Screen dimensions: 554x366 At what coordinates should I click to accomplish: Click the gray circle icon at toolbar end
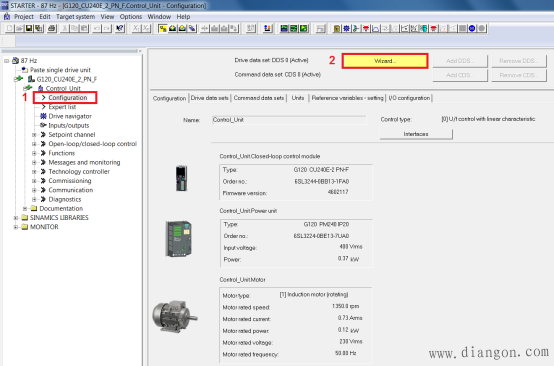482,28
